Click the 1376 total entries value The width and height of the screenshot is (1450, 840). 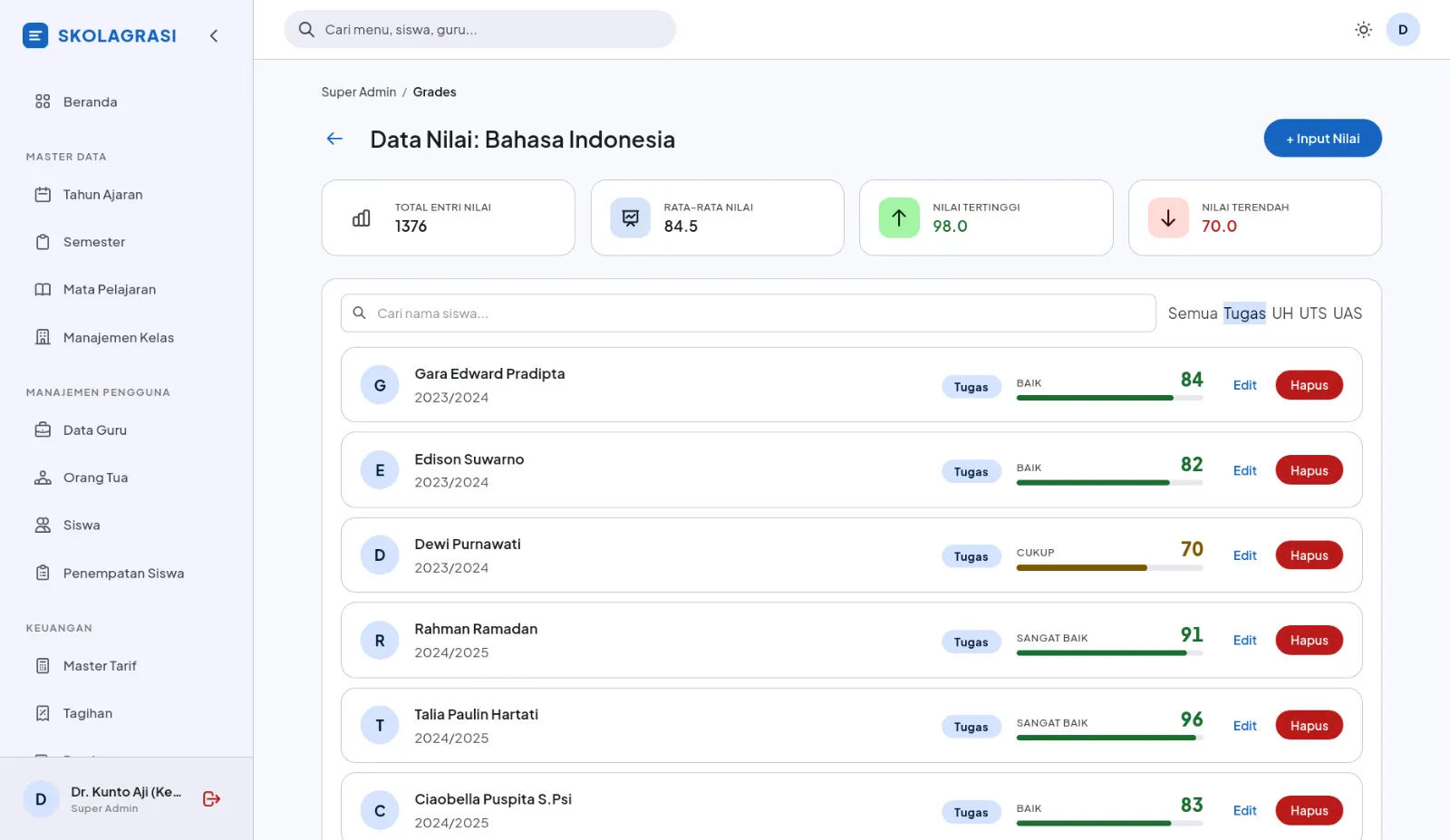click(x=411, y=227)
